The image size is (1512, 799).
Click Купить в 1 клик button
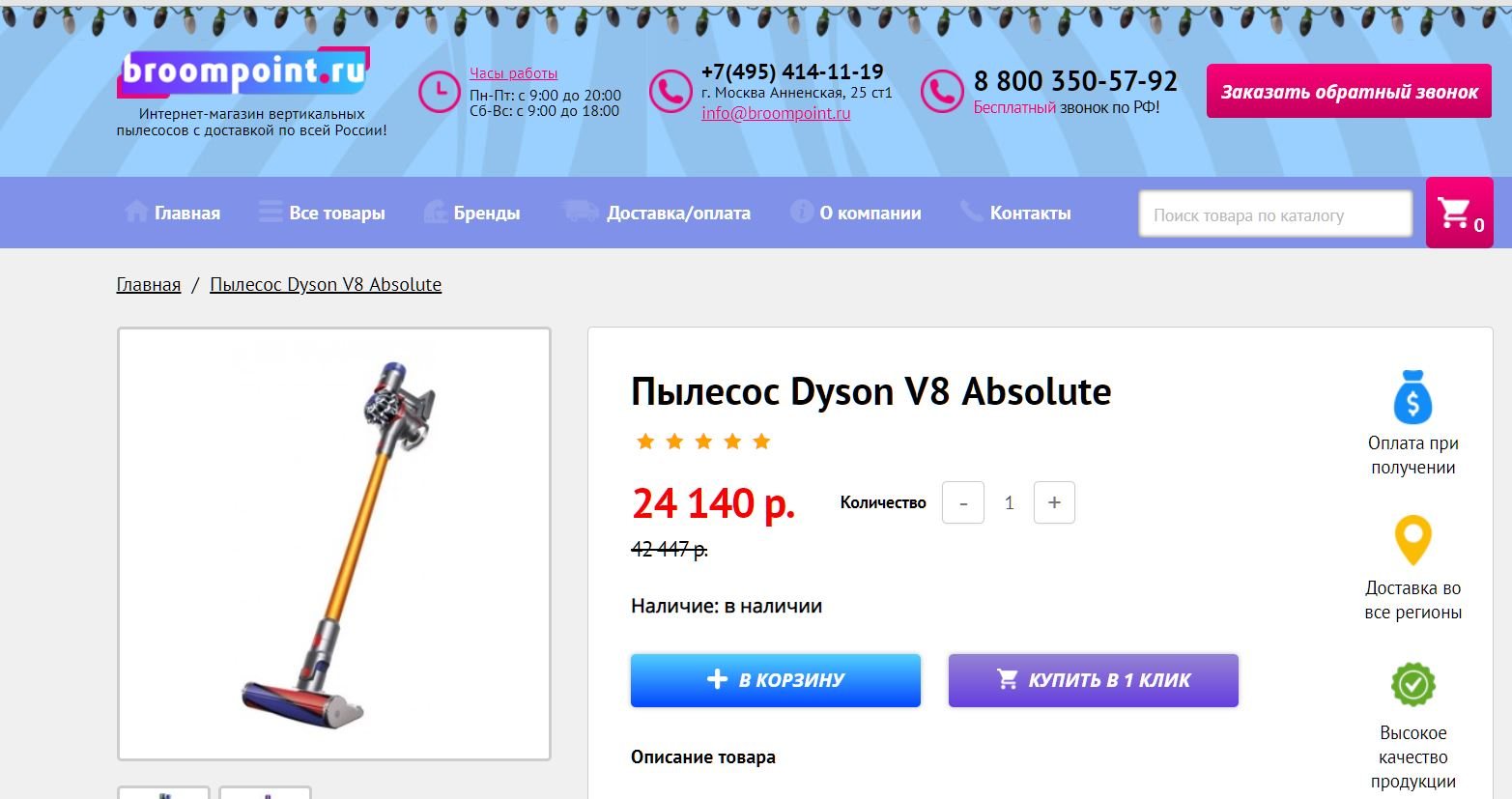[x=1094, y=680]
